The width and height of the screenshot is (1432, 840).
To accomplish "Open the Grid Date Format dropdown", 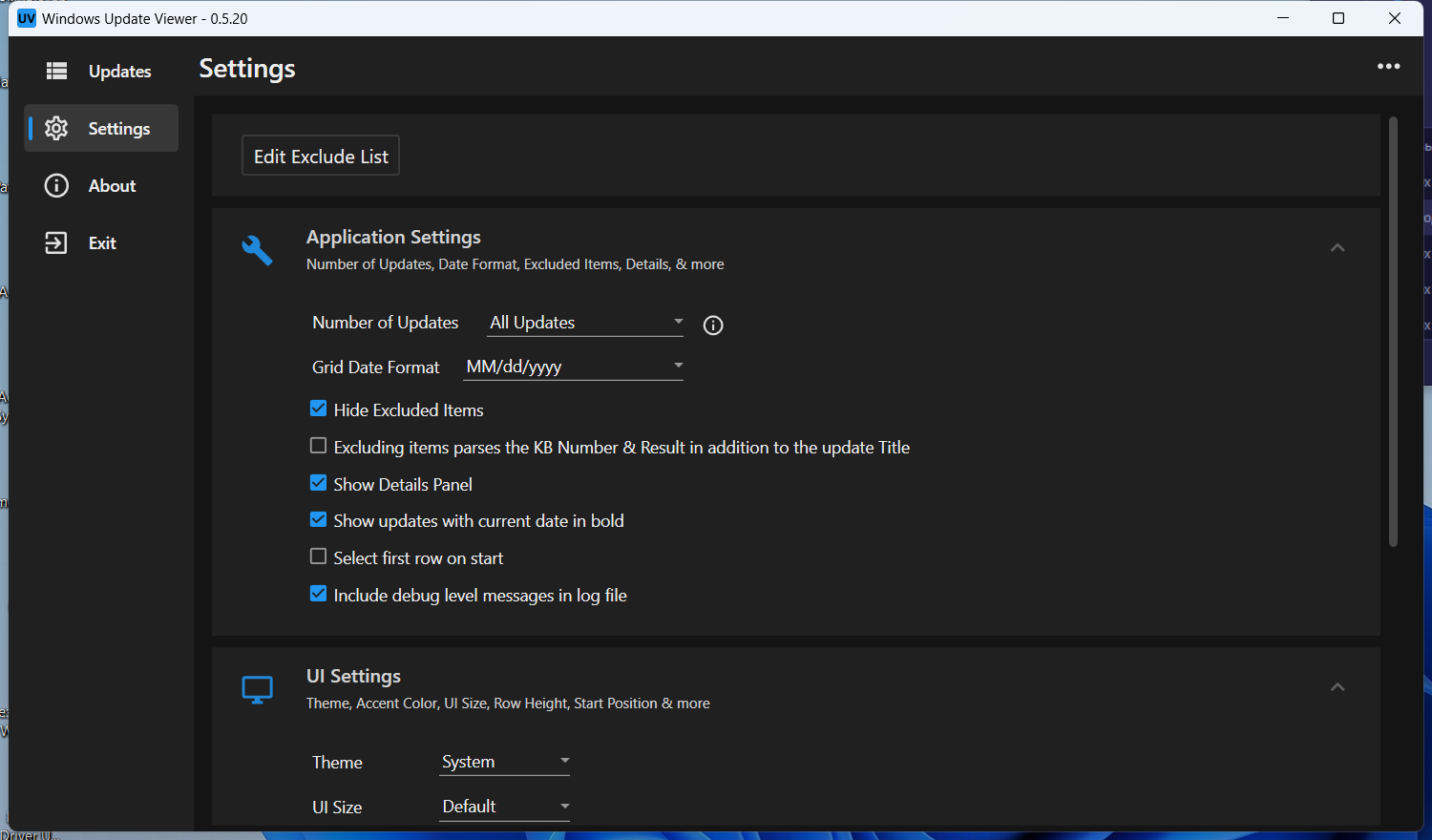I will click(x=574, y=367).
